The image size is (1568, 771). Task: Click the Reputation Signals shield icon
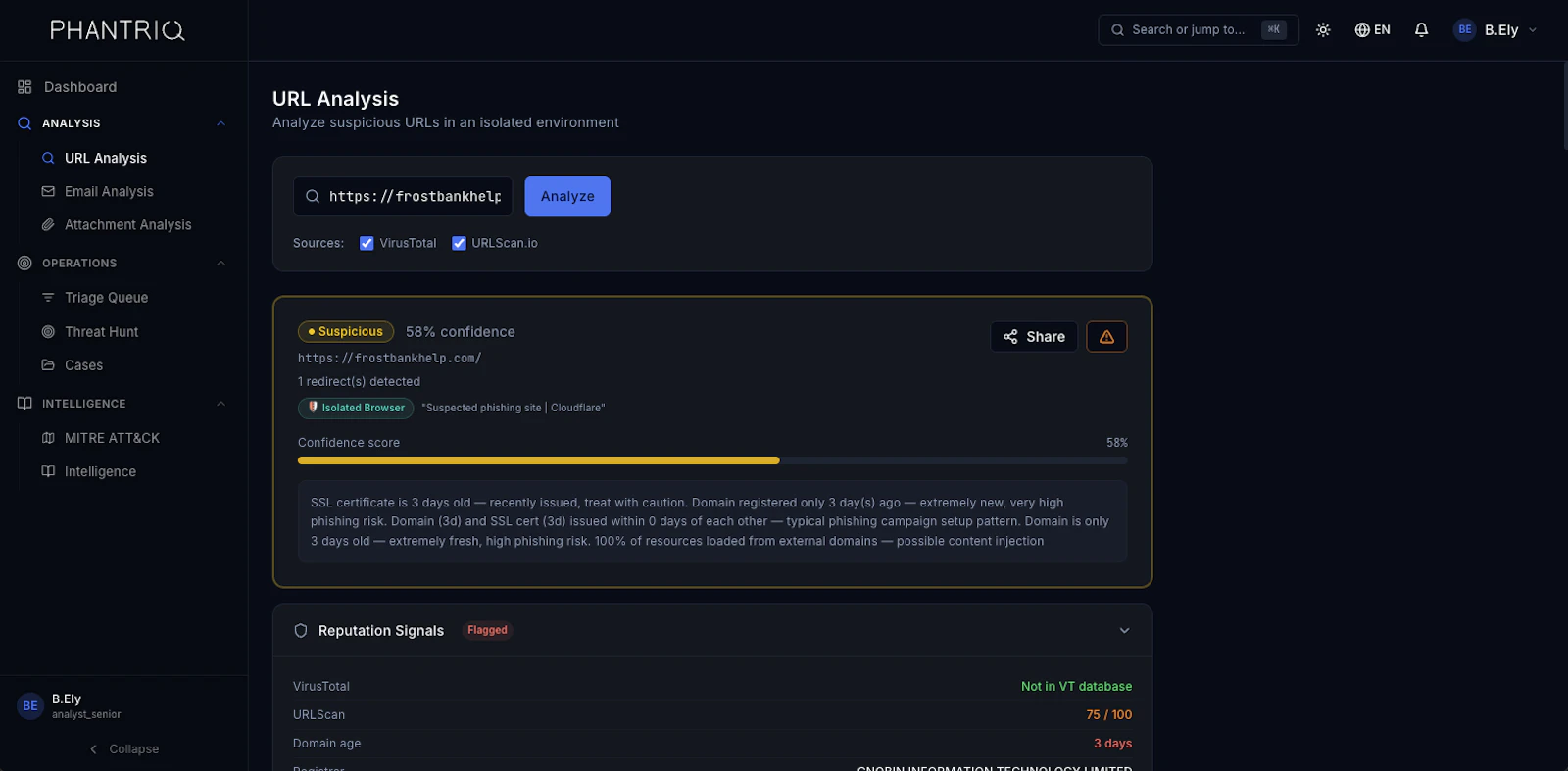[x=301, y=631]
